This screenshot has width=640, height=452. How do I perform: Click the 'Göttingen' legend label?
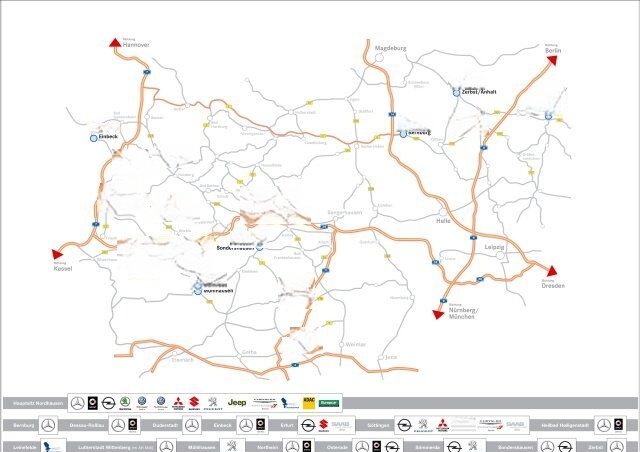click(378, 425)
